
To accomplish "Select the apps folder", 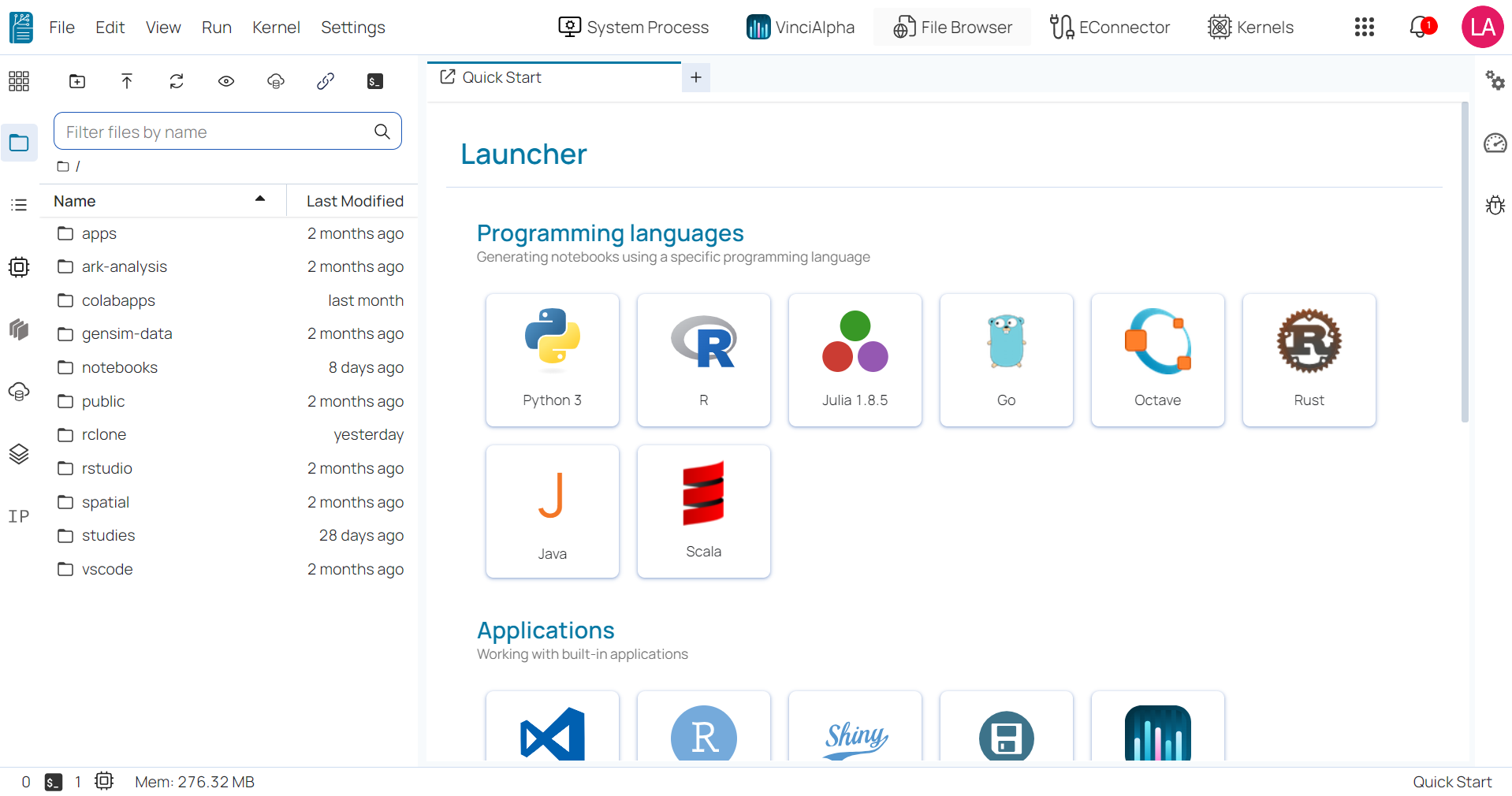I will [x=229, y=233].
